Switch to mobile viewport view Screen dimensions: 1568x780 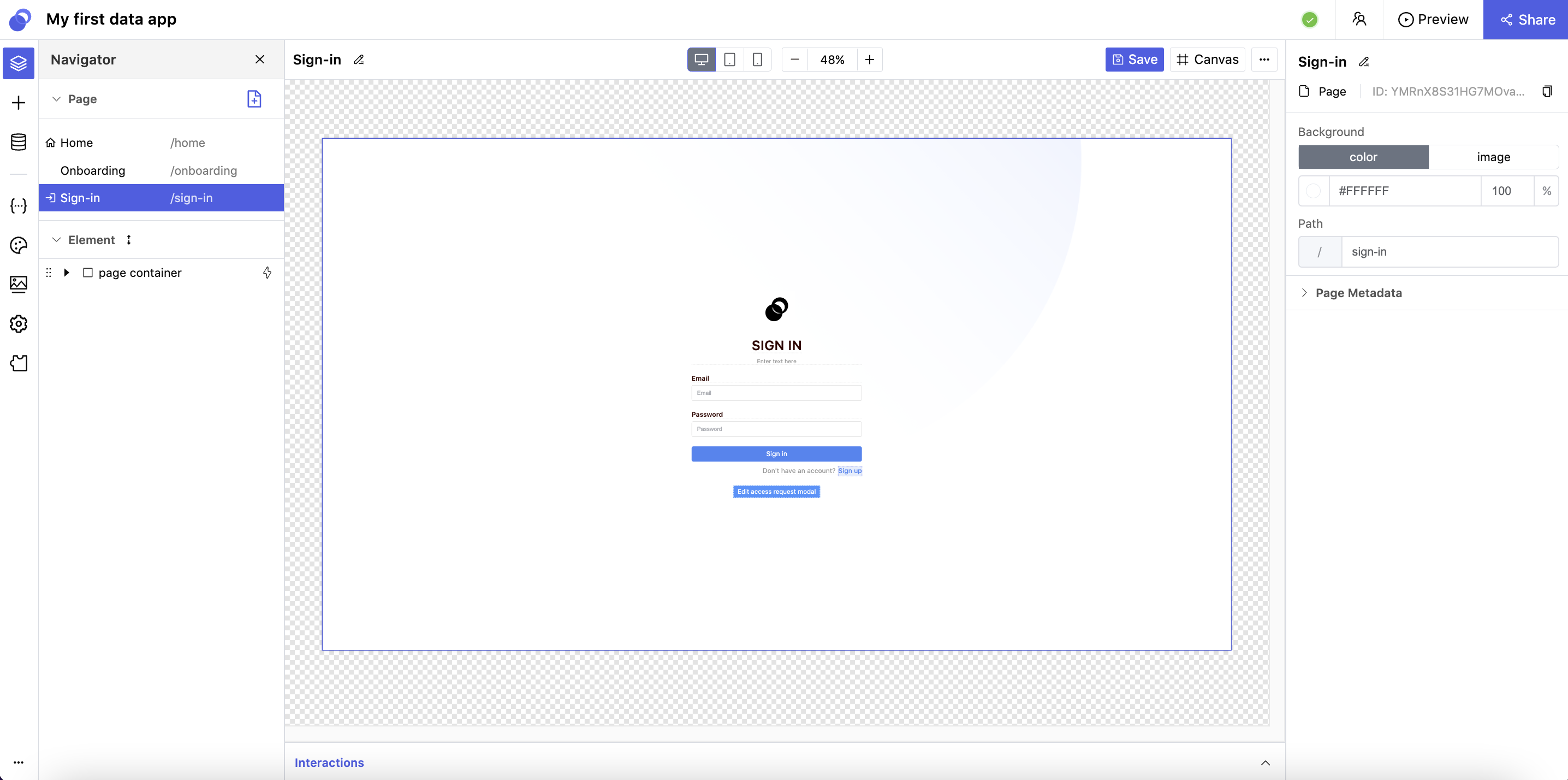click(757, 60)
